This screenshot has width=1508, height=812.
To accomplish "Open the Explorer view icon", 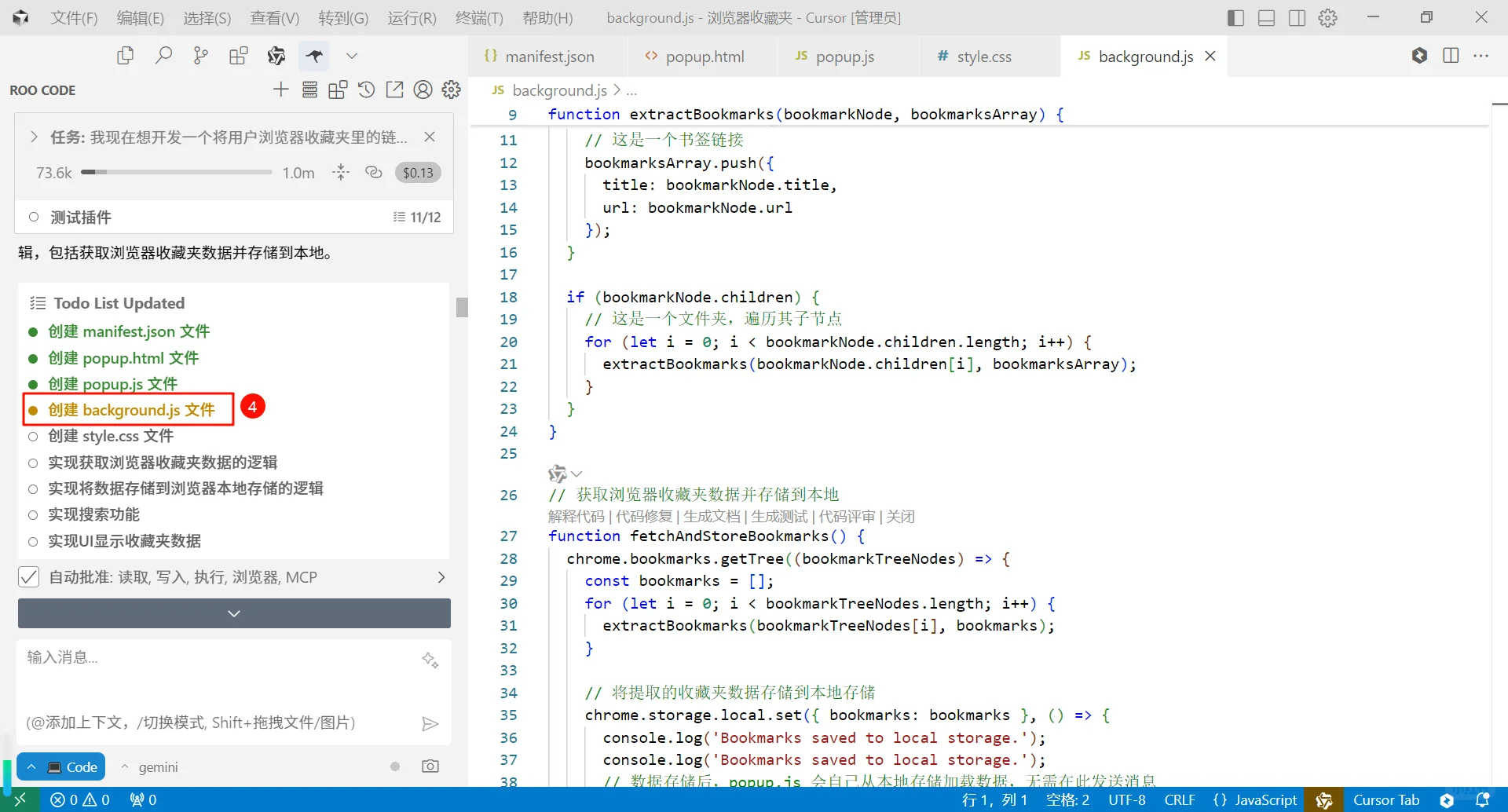I will 125,56.
